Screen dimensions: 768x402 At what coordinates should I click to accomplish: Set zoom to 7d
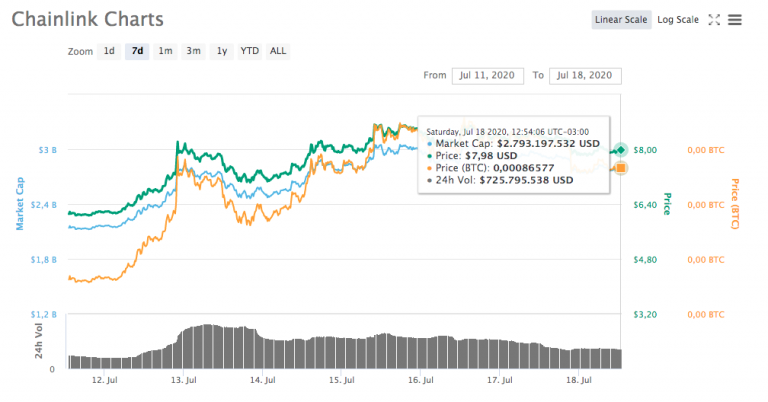(x=137, y=51)
